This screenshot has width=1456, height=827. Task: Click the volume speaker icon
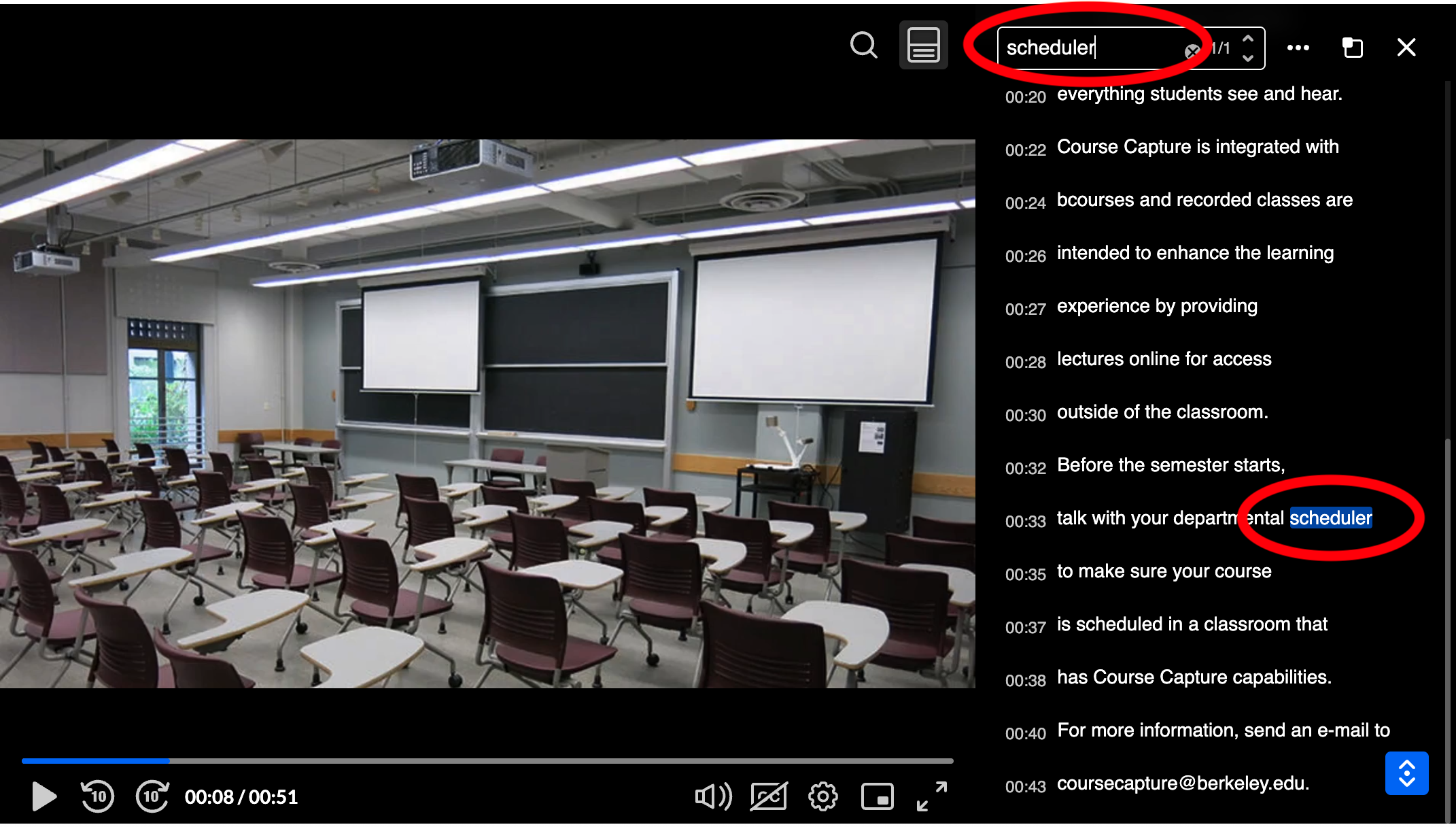pyautogui.click(x=712, y=796)
